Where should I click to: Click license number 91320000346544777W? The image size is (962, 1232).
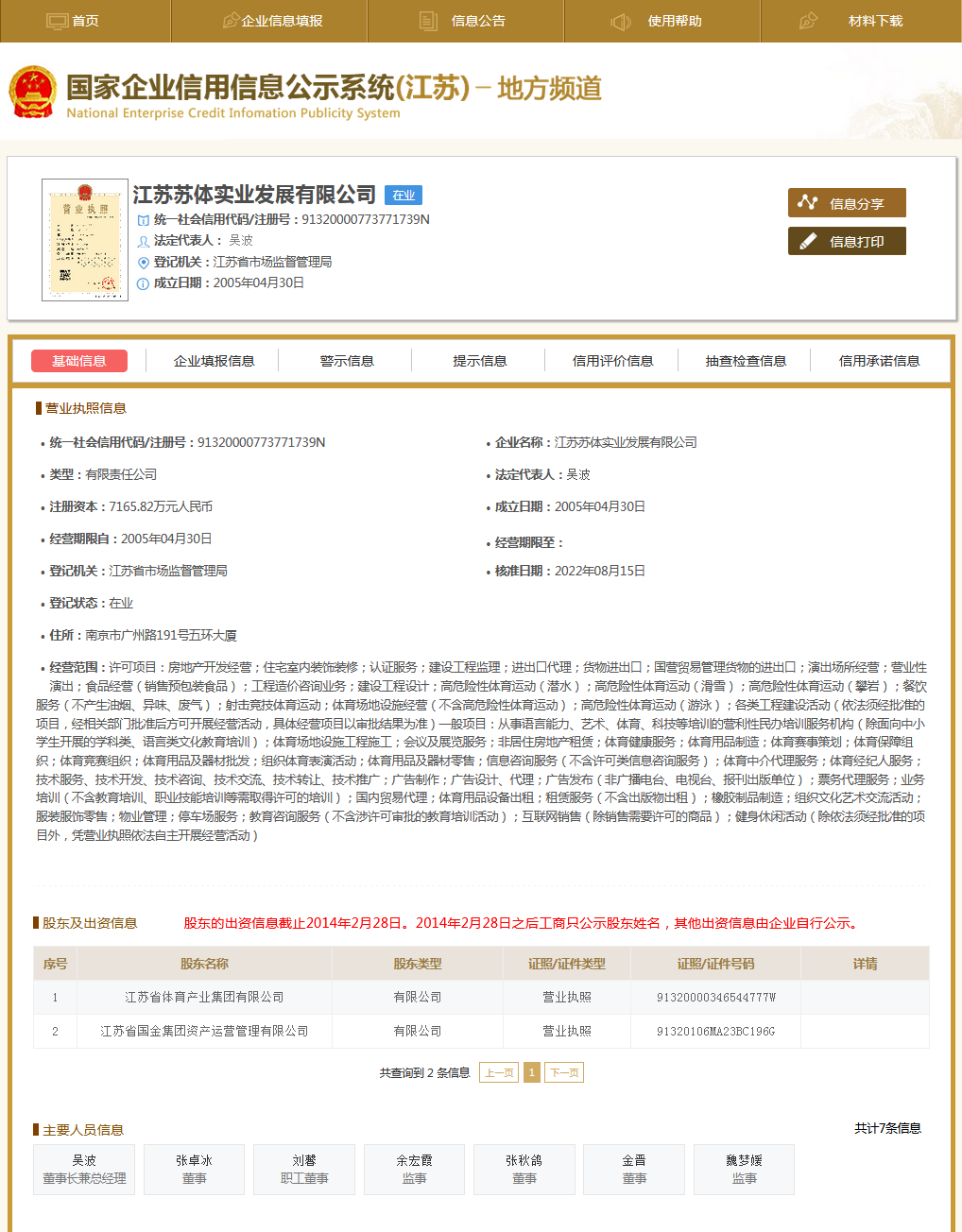pyautogui.click(x=715, y=998)
